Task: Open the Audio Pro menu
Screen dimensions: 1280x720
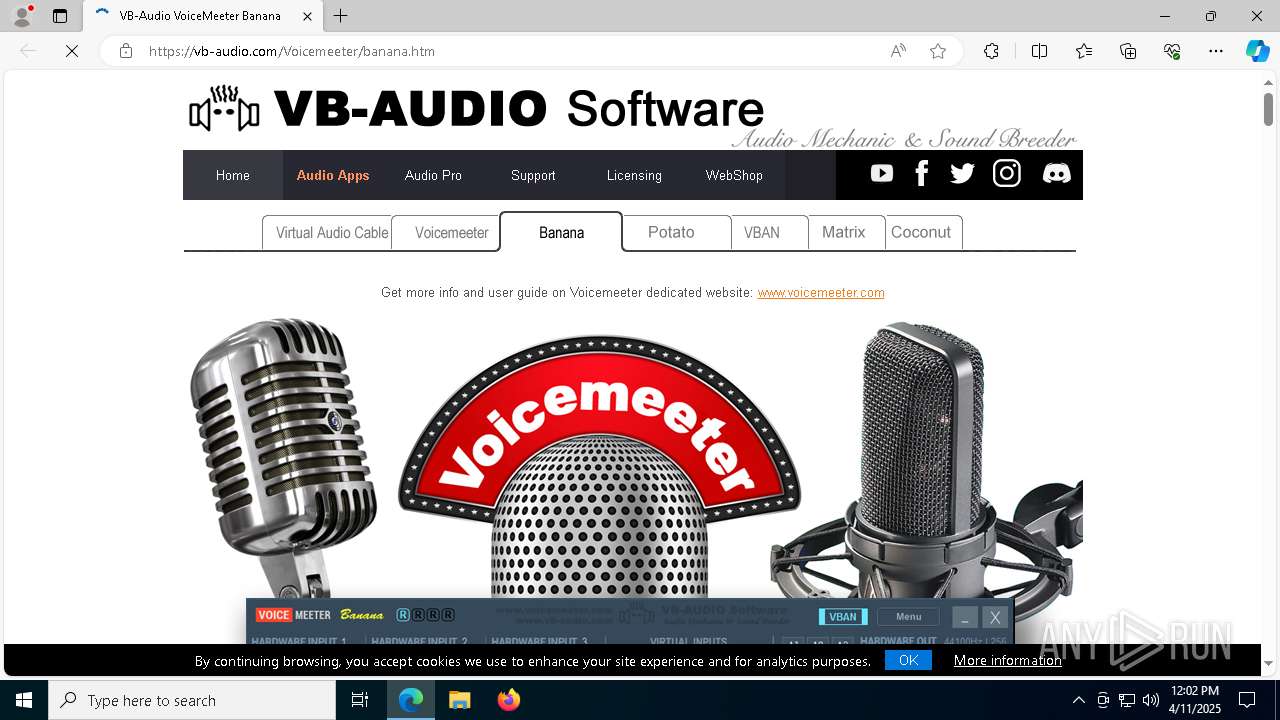Action: pyautogui.click(x=433, y=175)
